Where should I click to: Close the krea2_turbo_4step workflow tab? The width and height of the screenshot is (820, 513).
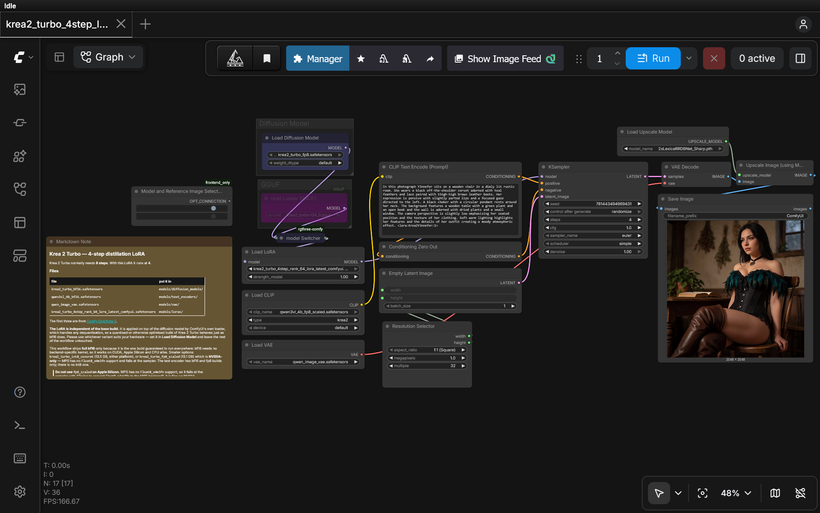(121, 24)
